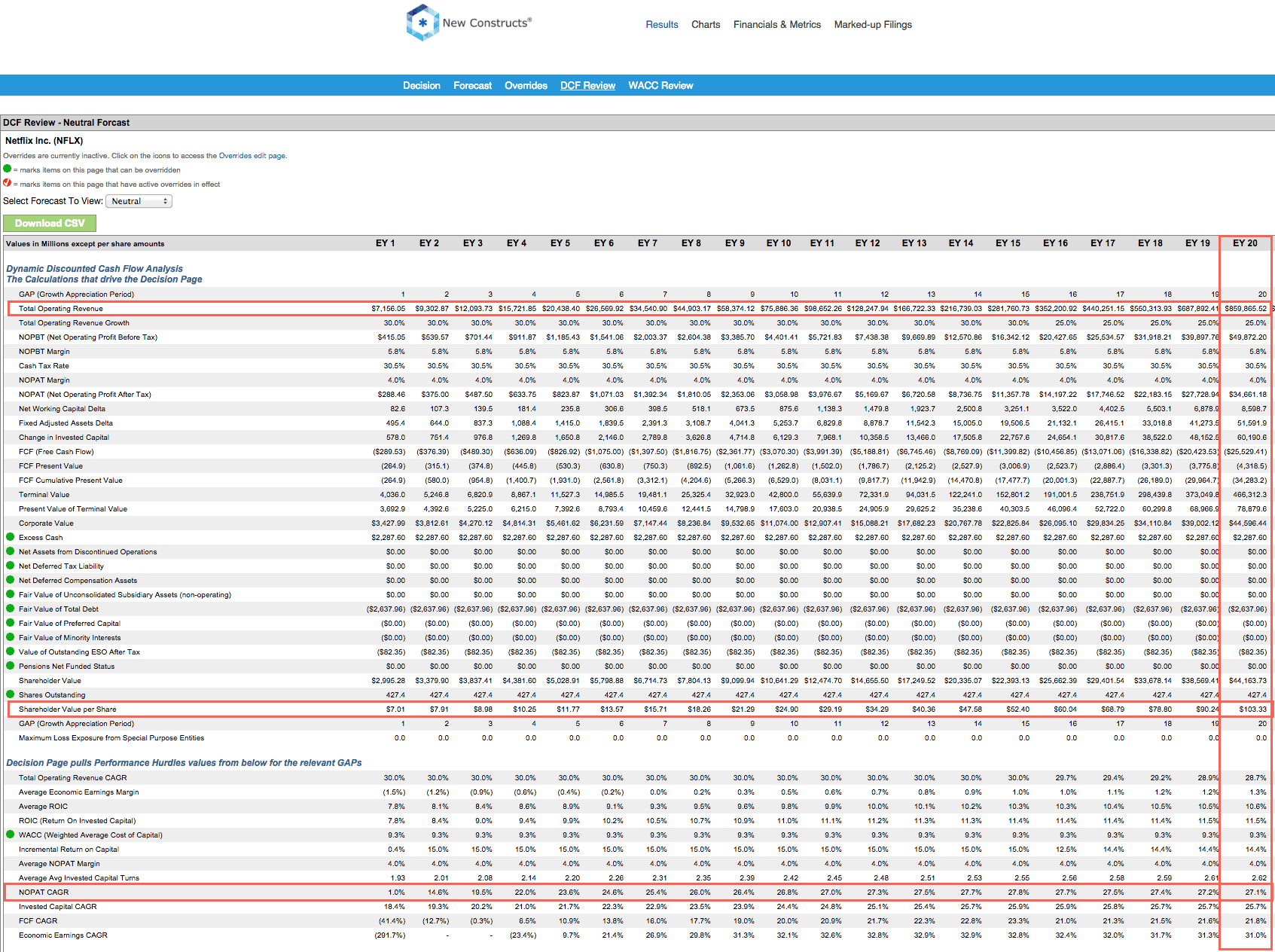Click Netflix Inc. (NFLX) company title

tap(44, 141)
